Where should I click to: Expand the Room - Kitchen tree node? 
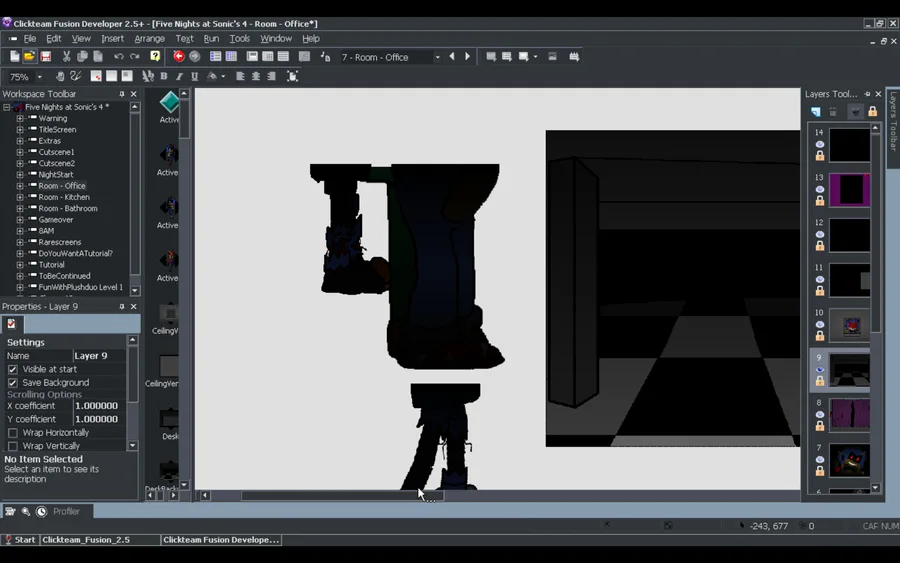coord(20,197)
